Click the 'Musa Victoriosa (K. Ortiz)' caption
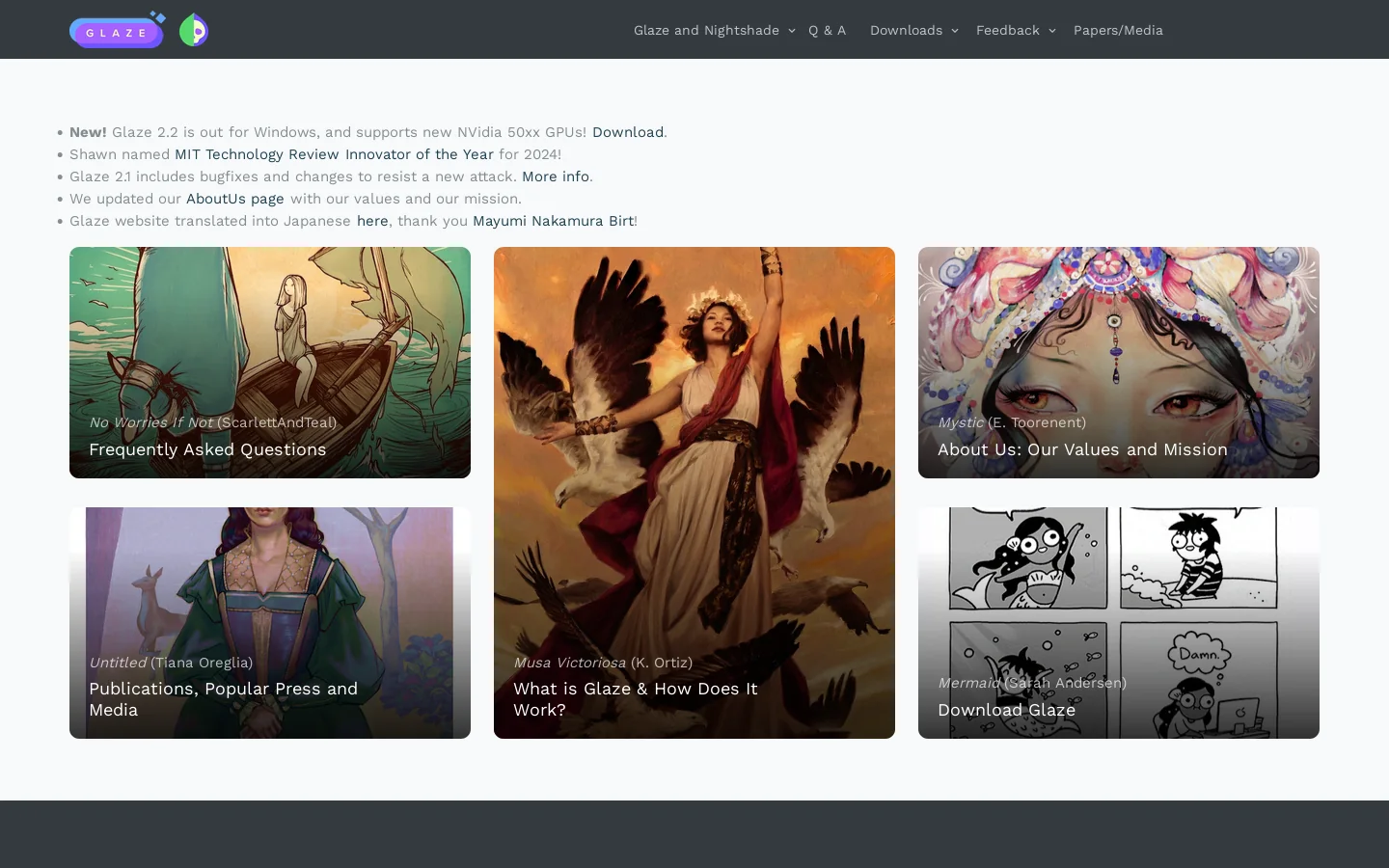The height and width of the screenshot is (868, 1389). click(603, 663)
